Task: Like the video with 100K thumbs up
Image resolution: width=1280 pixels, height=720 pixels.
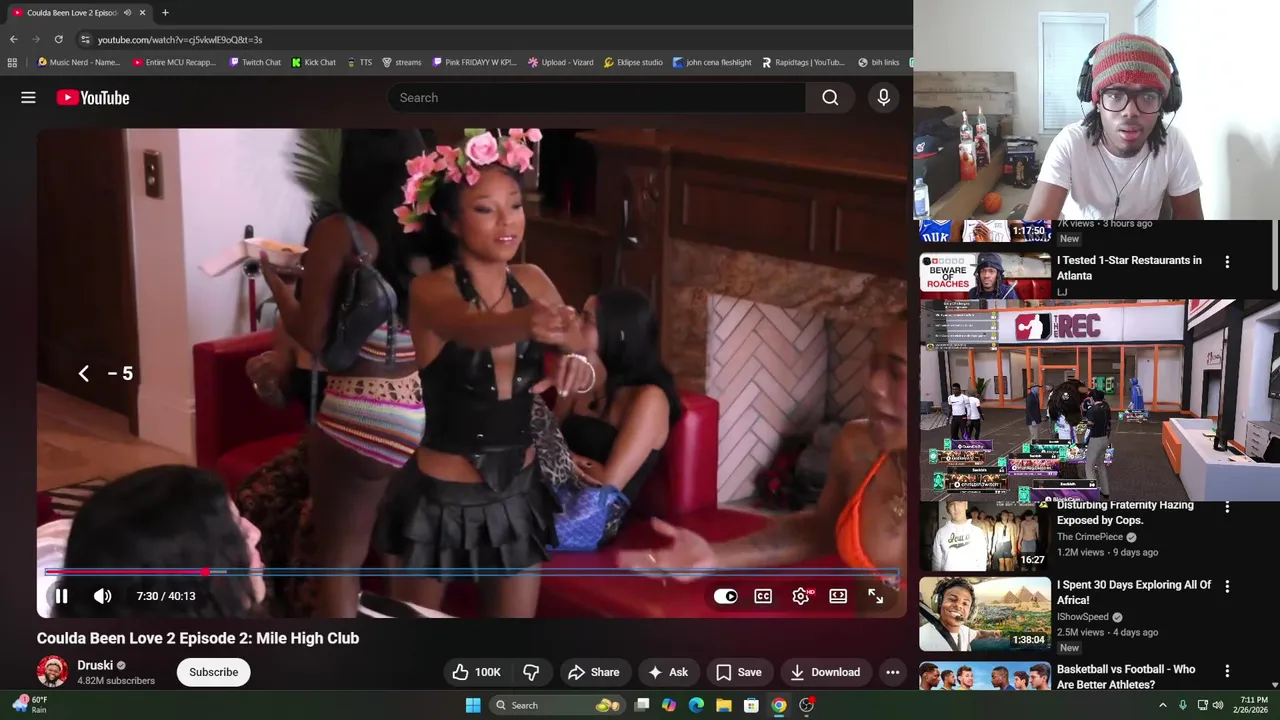Action: click(476, 672)
